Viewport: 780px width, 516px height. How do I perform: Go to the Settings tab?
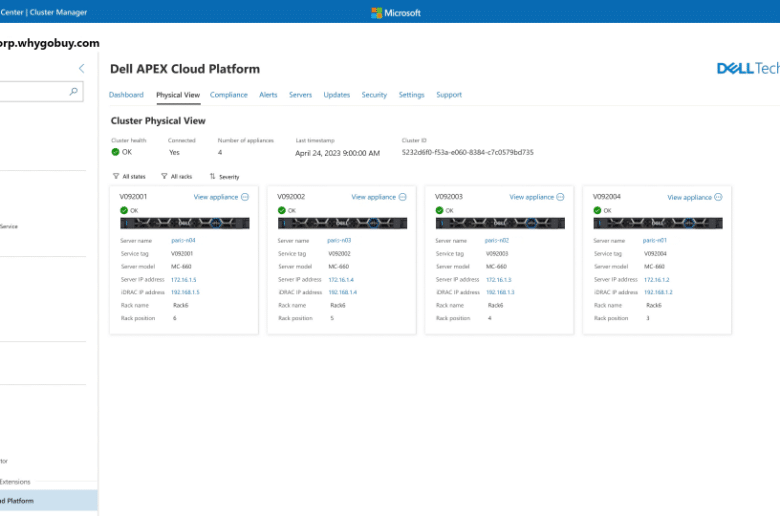coord(411,95)
